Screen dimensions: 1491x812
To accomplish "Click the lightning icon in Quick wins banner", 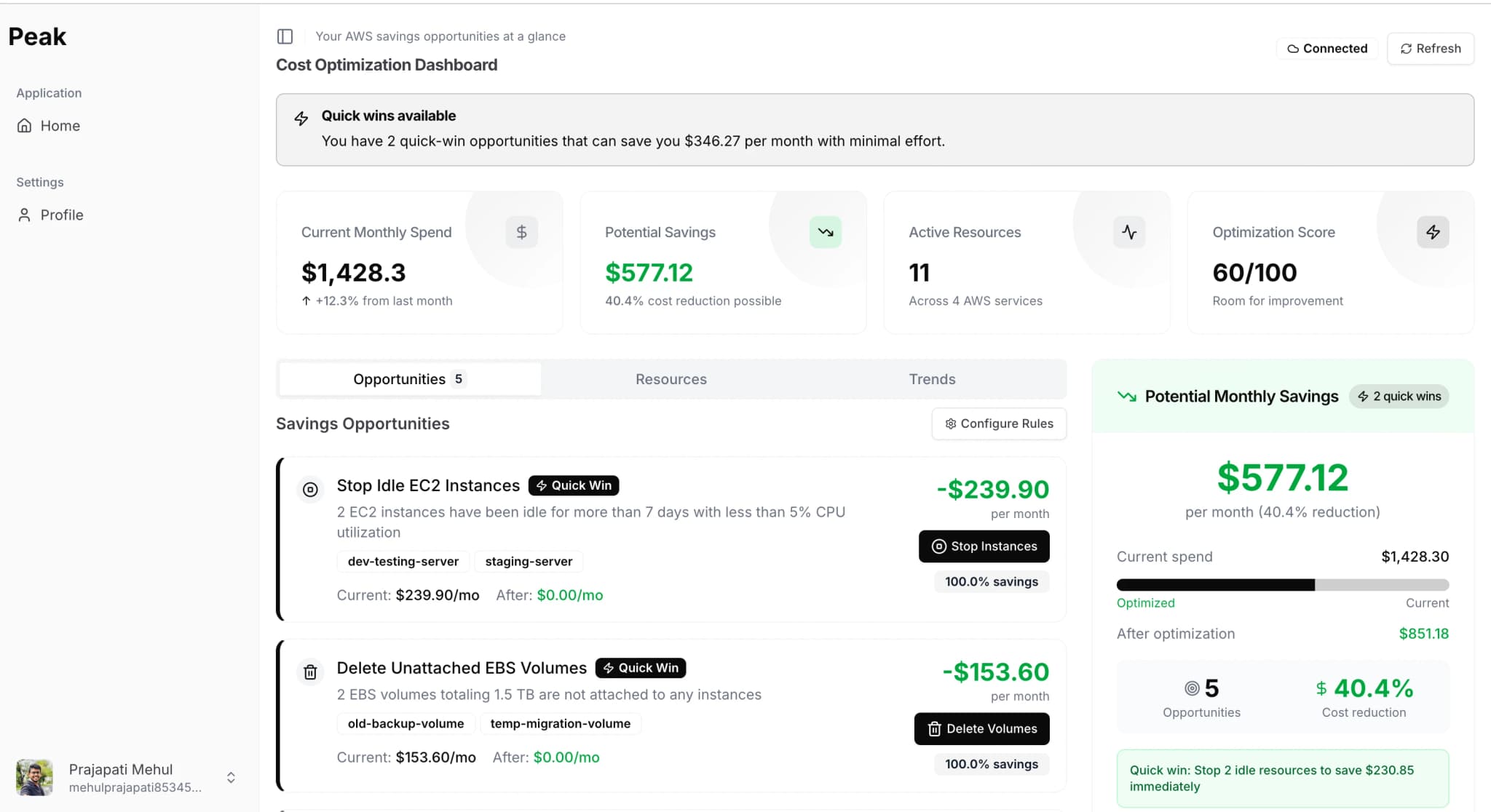I will [301, 118].
